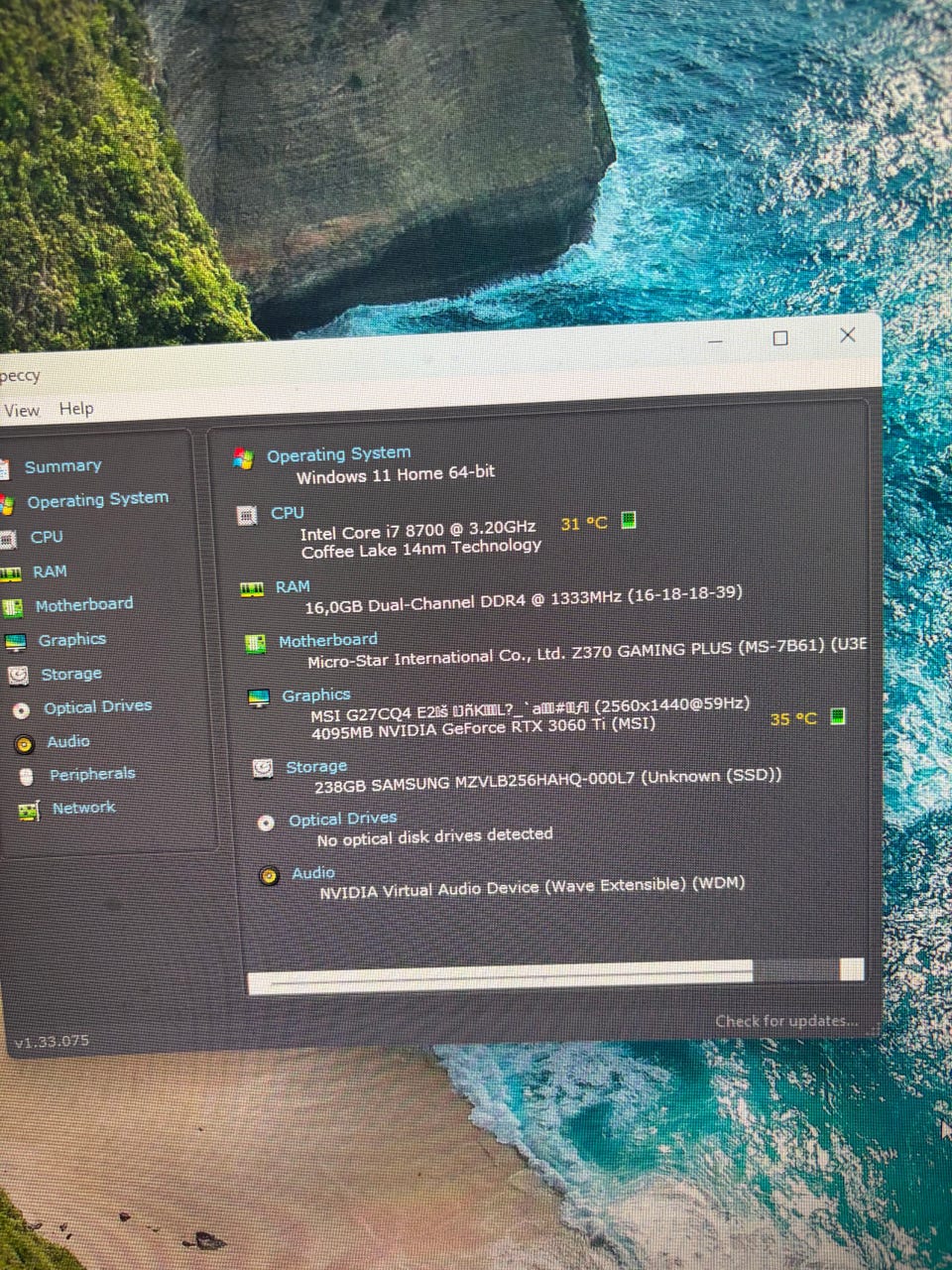Image resolution: width=952 pixels, height=1270 pixels.
Task: Select Operating System in the sidebar
Action: tap(97, 500)
